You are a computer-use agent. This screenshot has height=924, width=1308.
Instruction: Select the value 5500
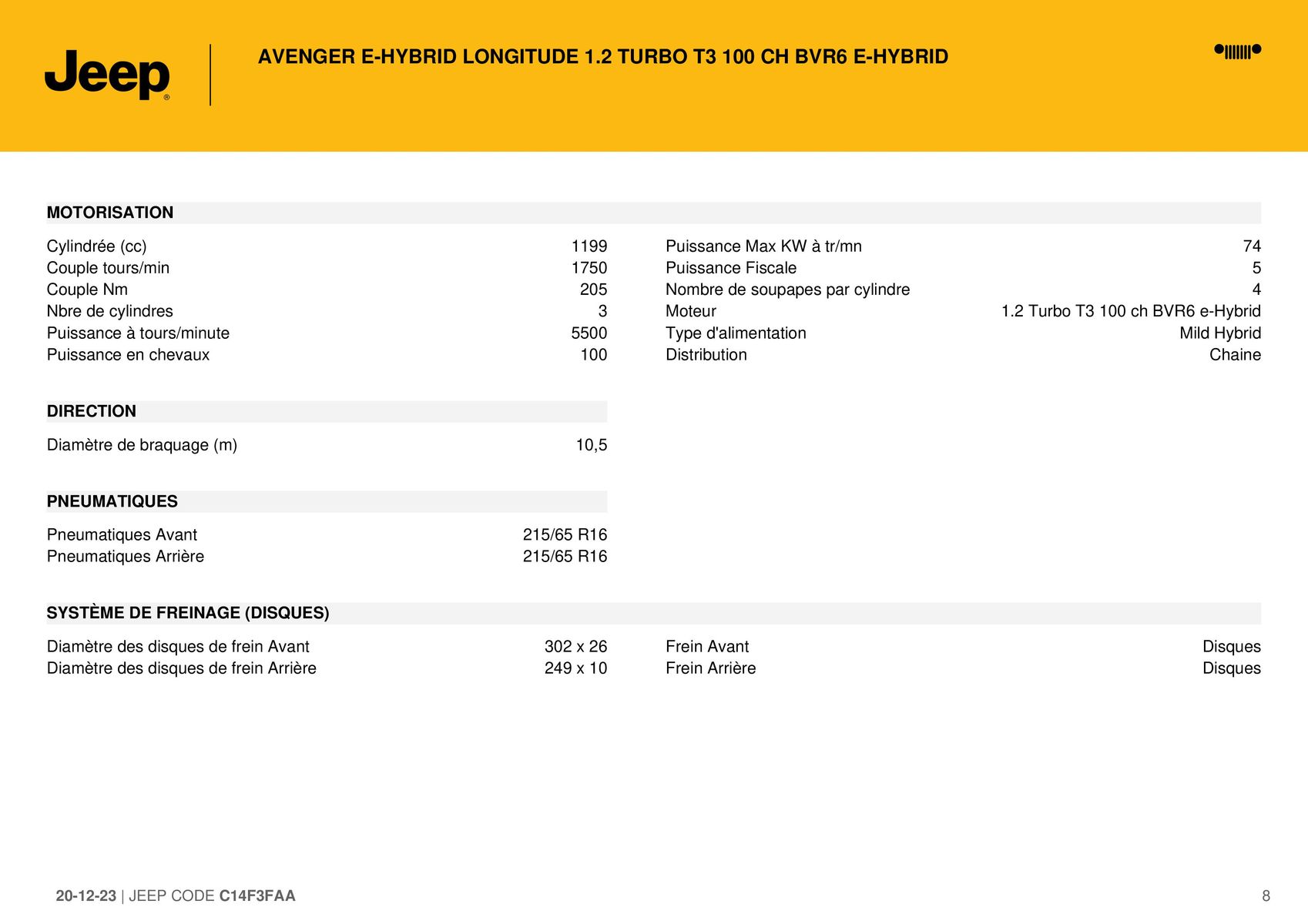point(589,333)
